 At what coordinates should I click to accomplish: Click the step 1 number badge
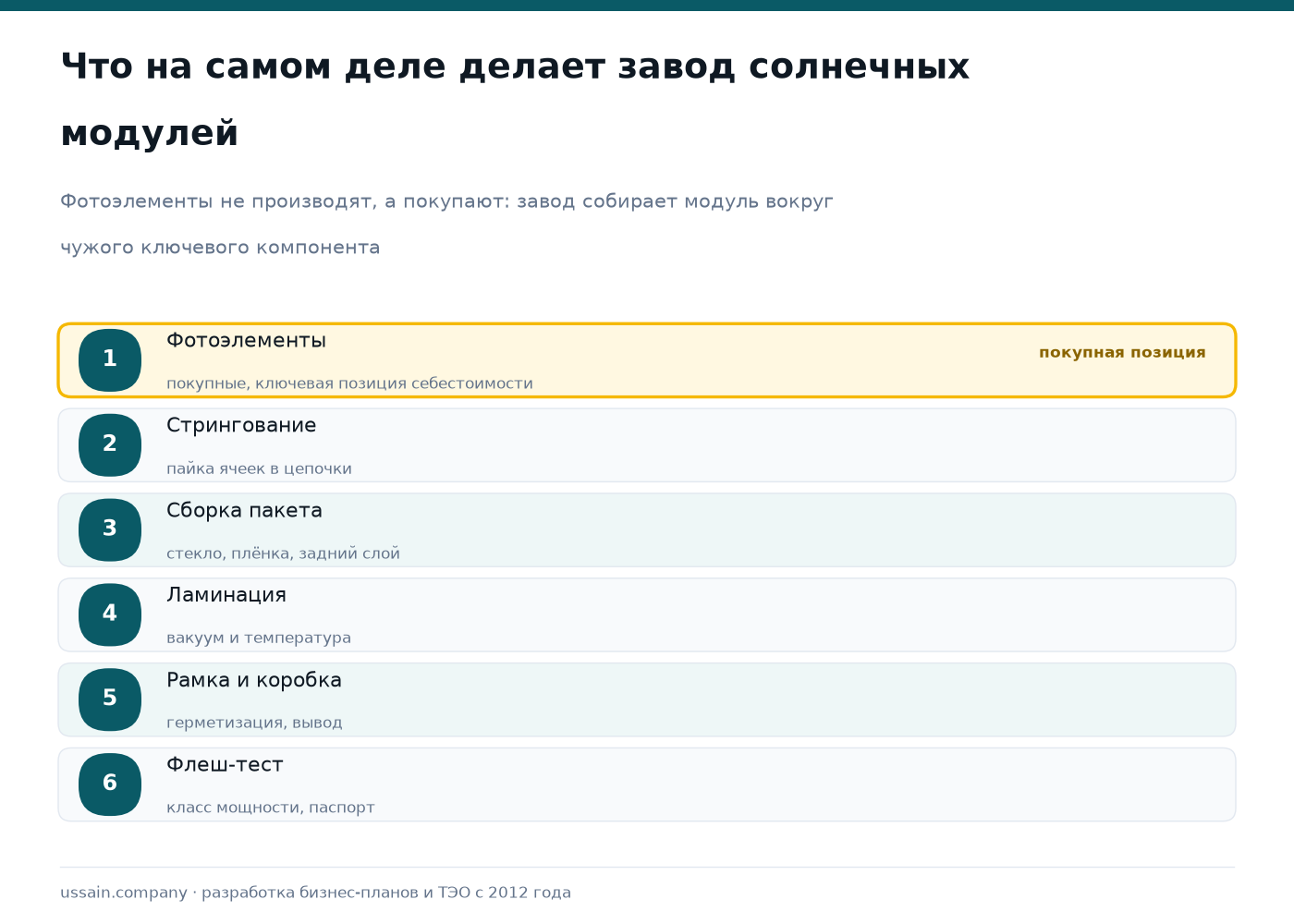110,360
